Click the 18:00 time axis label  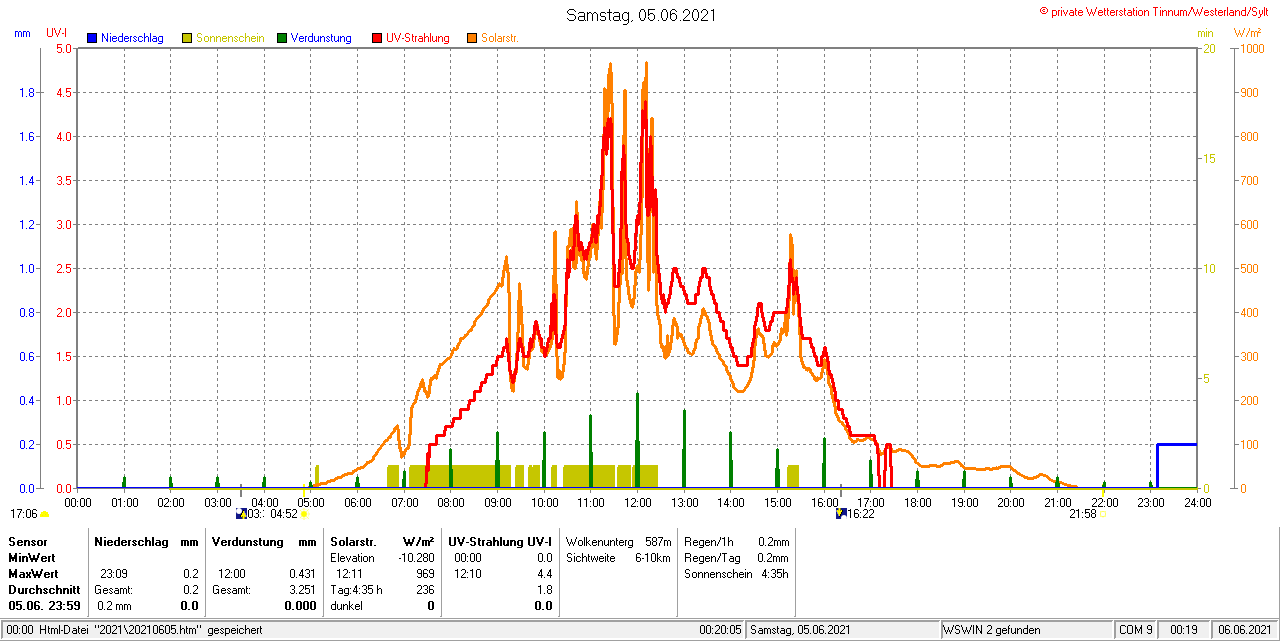(x=917, y=502)
